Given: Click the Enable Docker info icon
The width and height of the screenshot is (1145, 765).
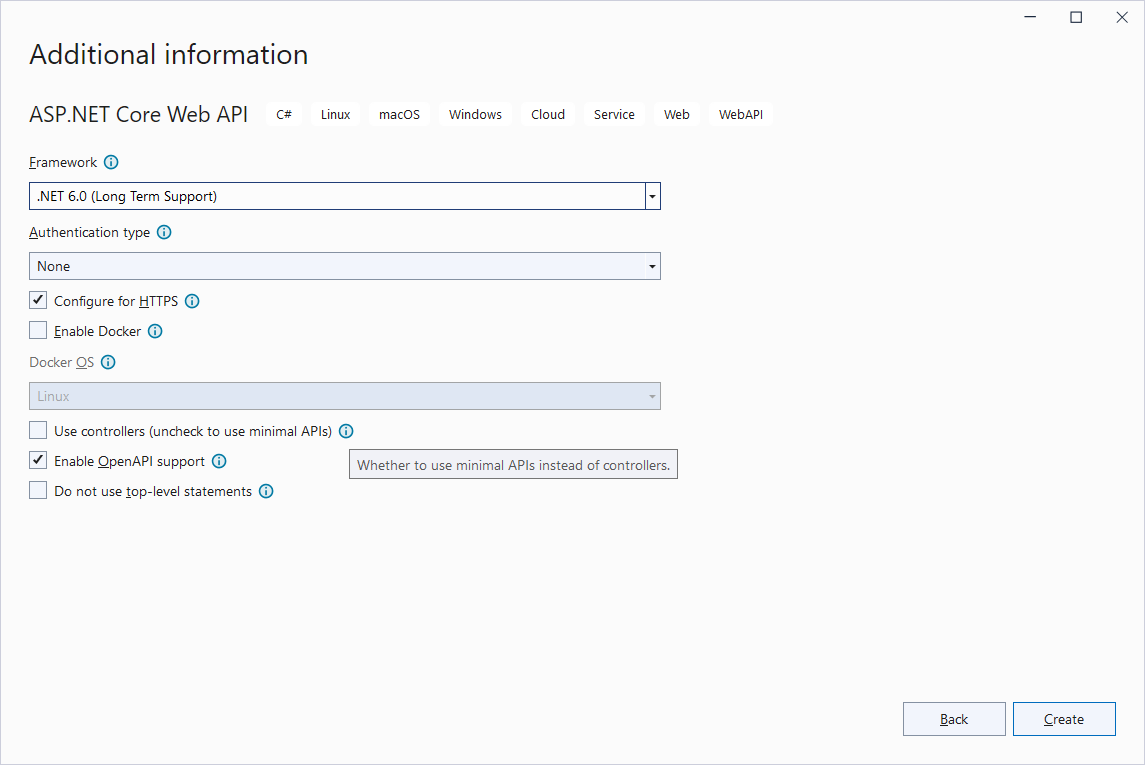Looking at the screenshot, I should point(155,331).
